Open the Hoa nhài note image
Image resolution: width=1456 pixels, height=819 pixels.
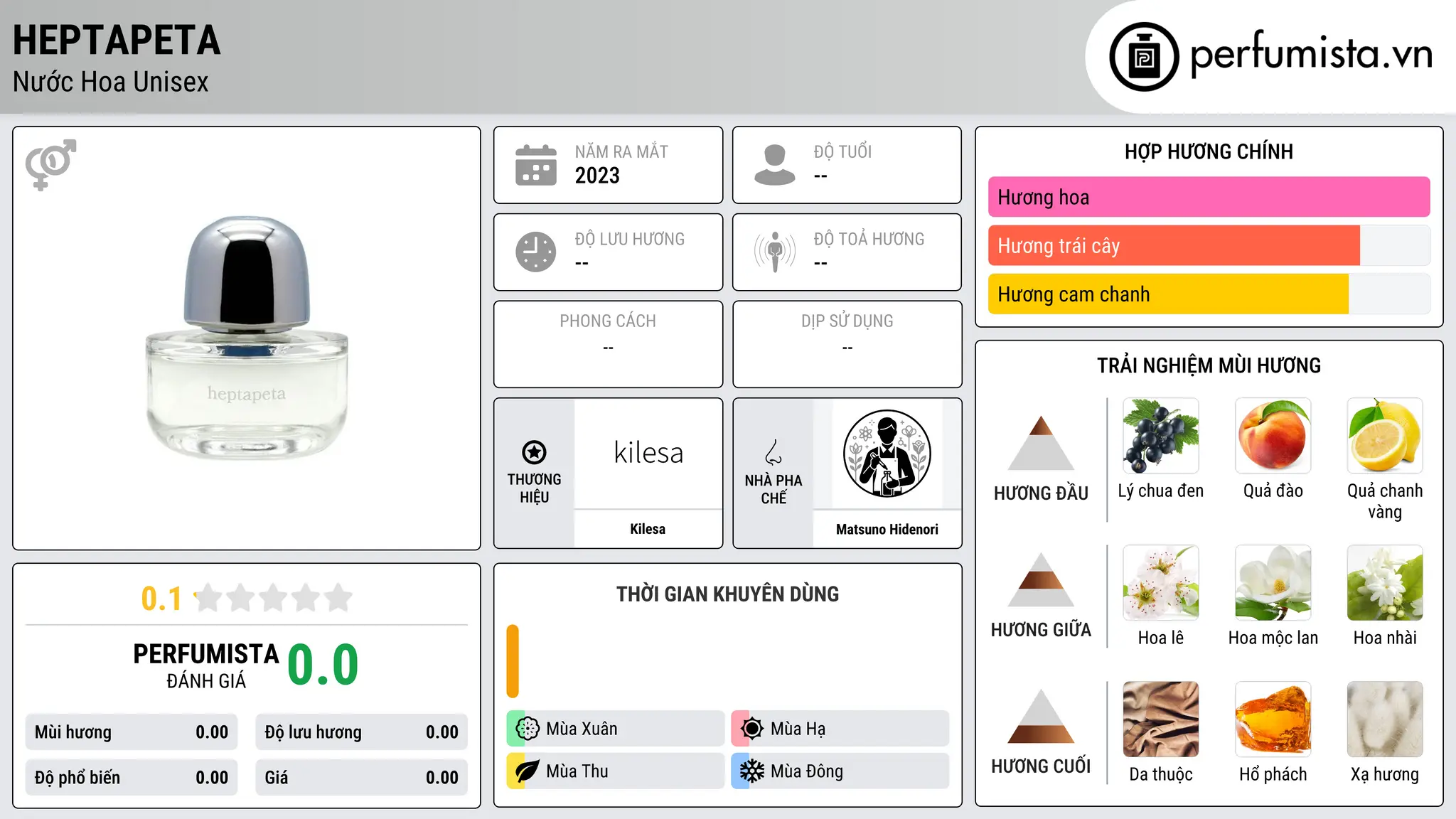[1385, 583]
